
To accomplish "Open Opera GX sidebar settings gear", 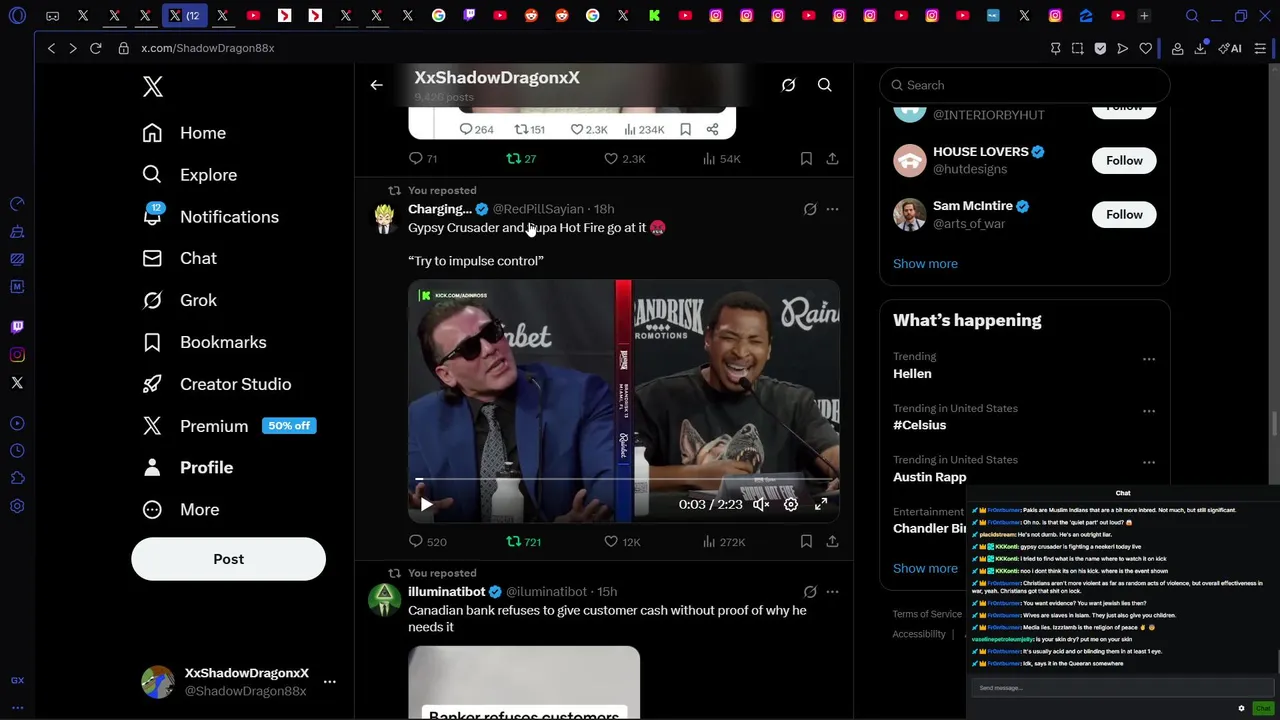I will point(17,507).
